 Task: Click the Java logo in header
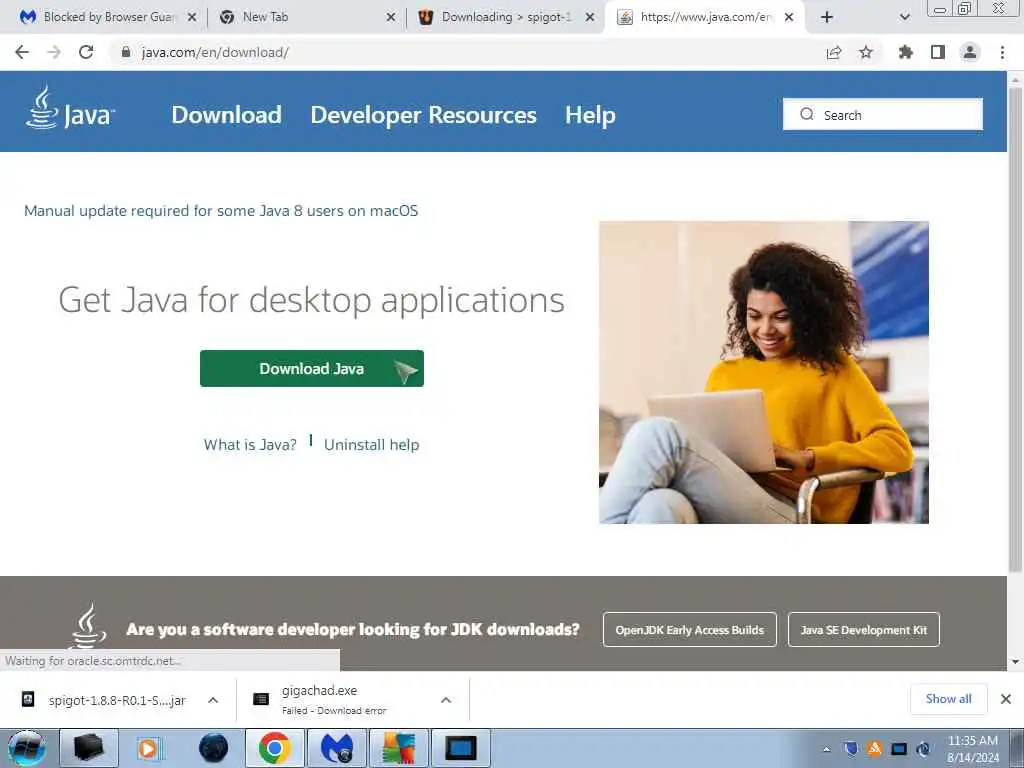coord(70,108)
